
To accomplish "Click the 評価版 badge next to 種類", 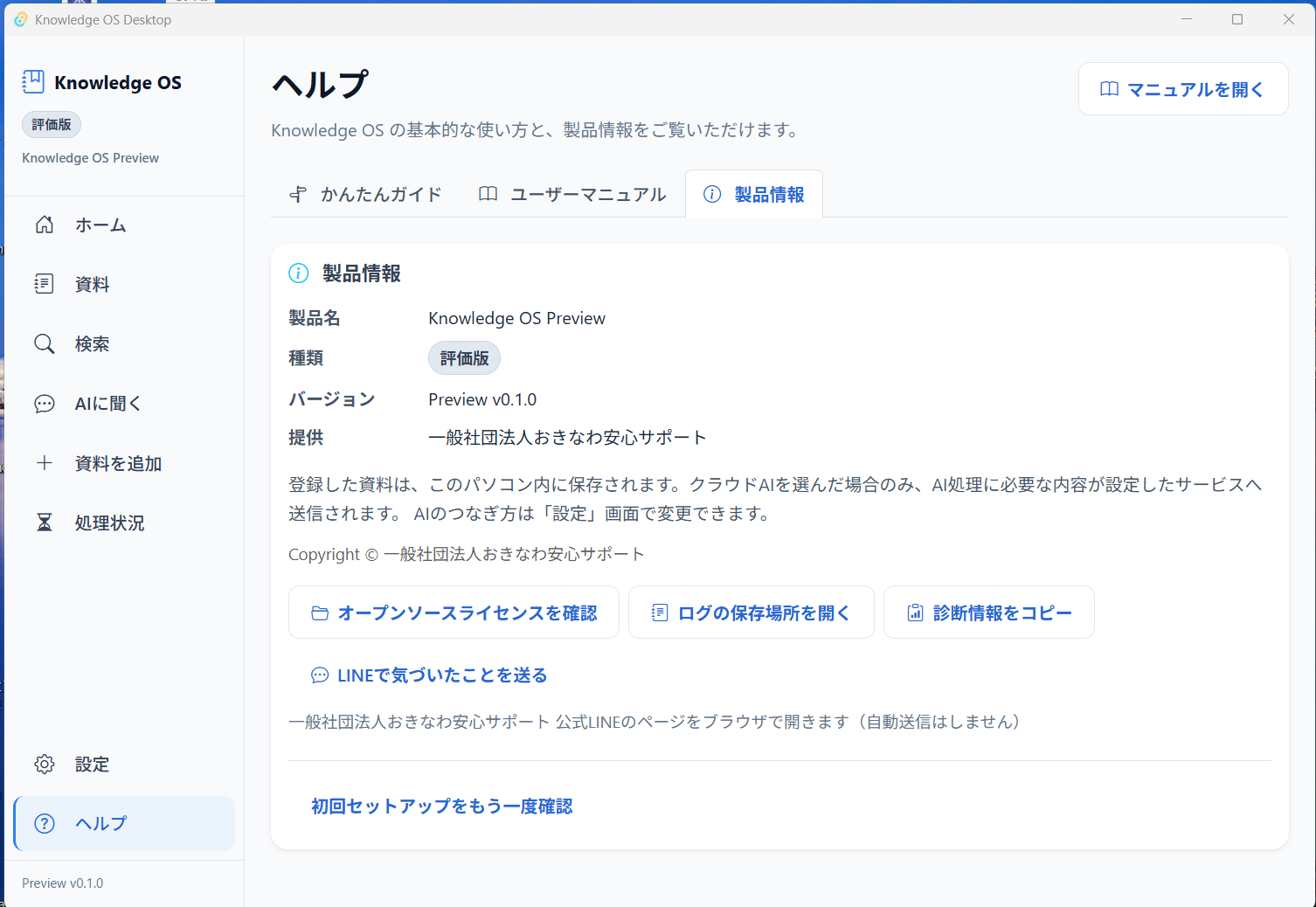I will click(465, 358).
